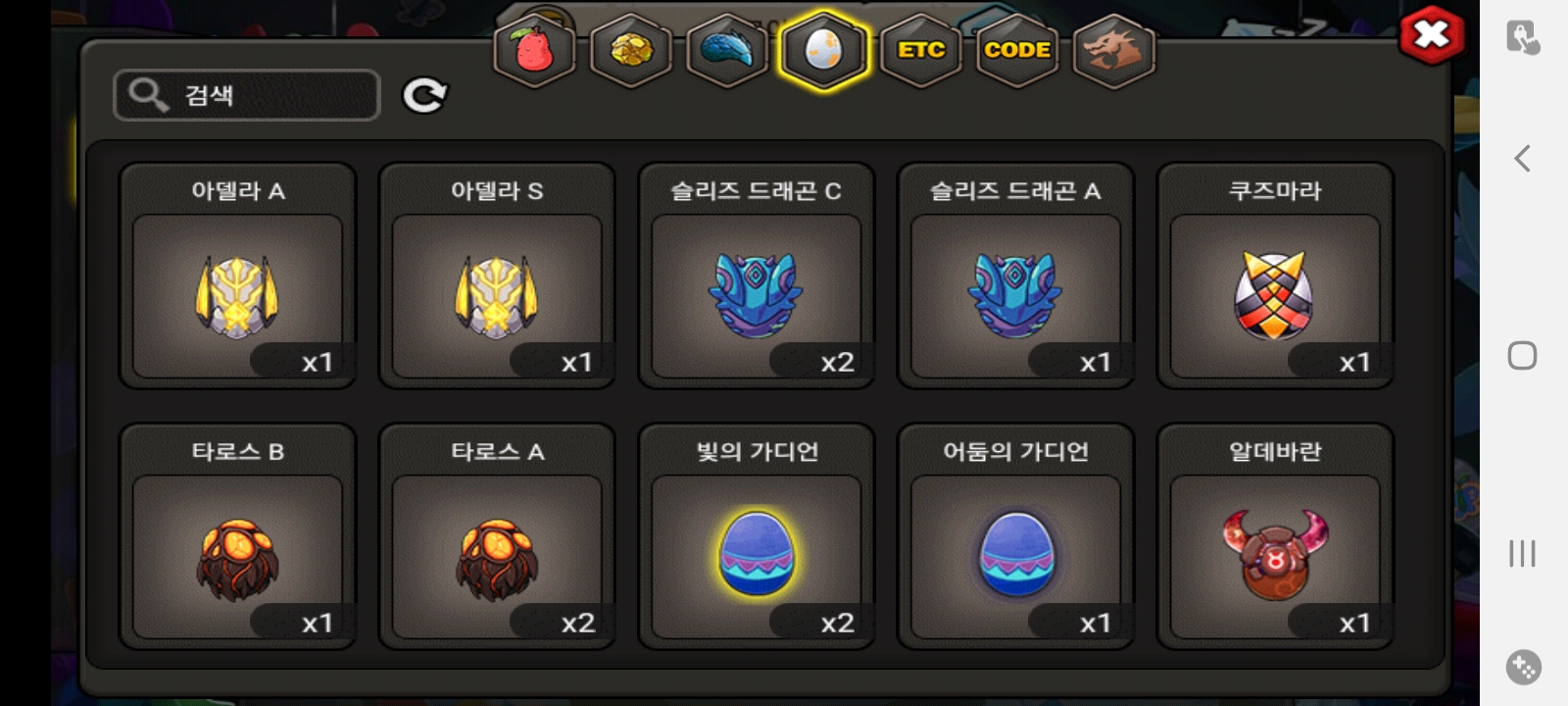The height and width of the screenshot is (706, 1568).
Task: Select the blue dragon scale category tab
Action: [x=727, y=50]
